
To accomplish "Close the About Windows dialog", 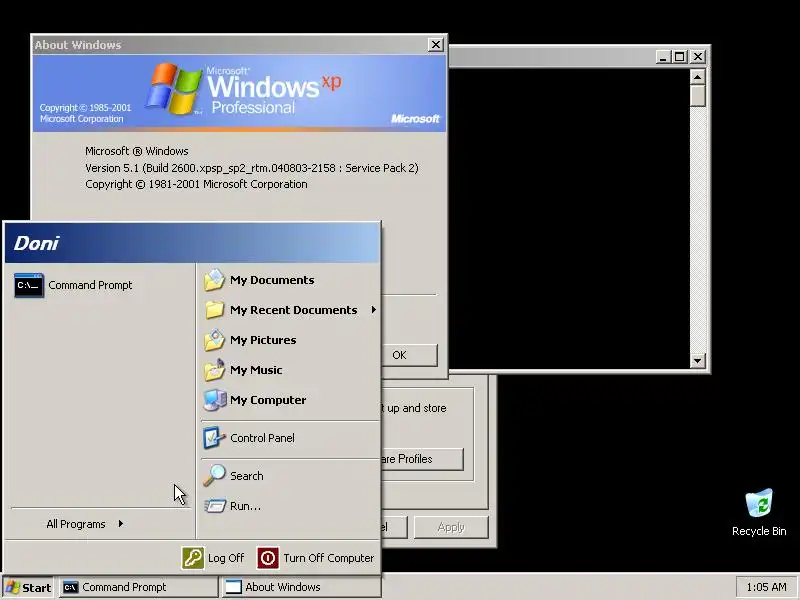I will [435, 45].
